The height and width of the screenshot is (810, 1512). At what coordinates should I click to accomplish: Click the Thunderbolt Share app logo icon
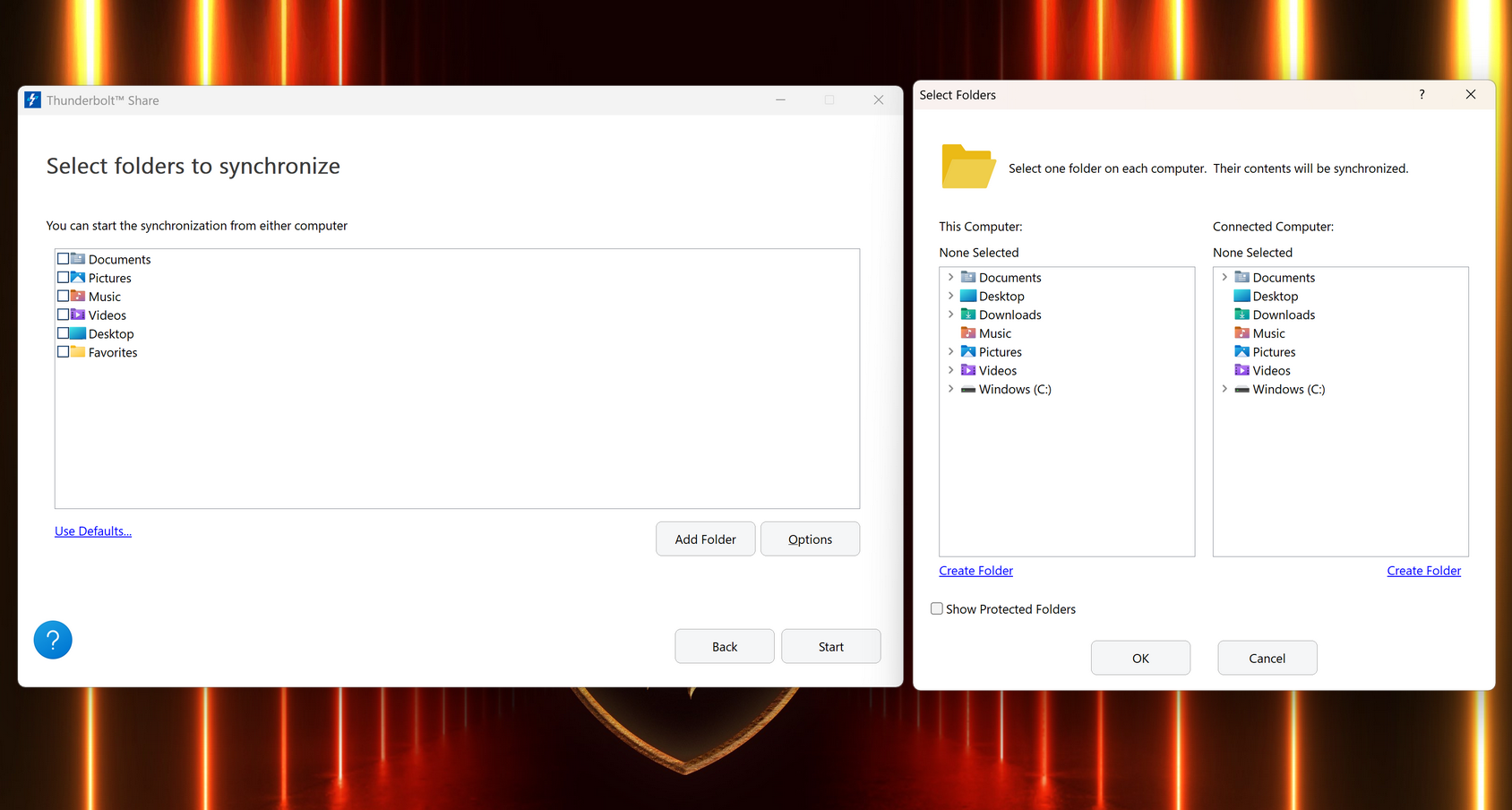tap(33, 99)
